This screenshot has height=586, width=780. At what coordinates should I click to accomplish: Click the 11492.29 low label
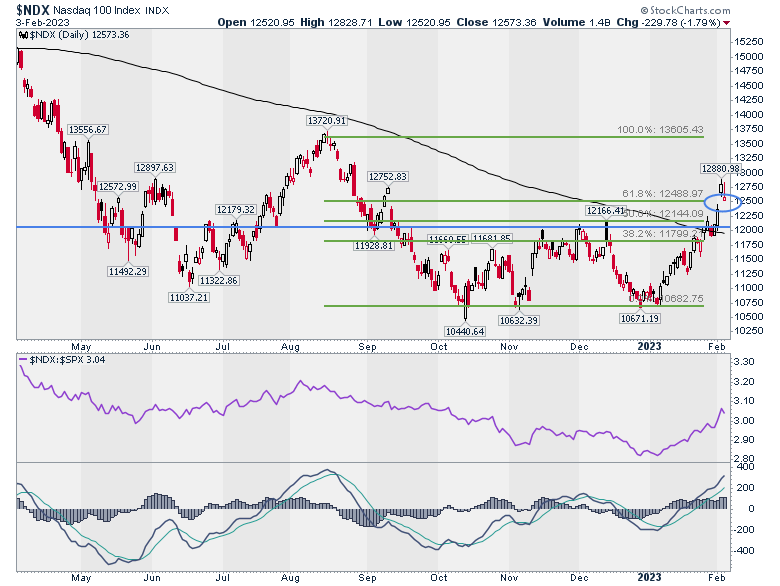pos(128,272)
